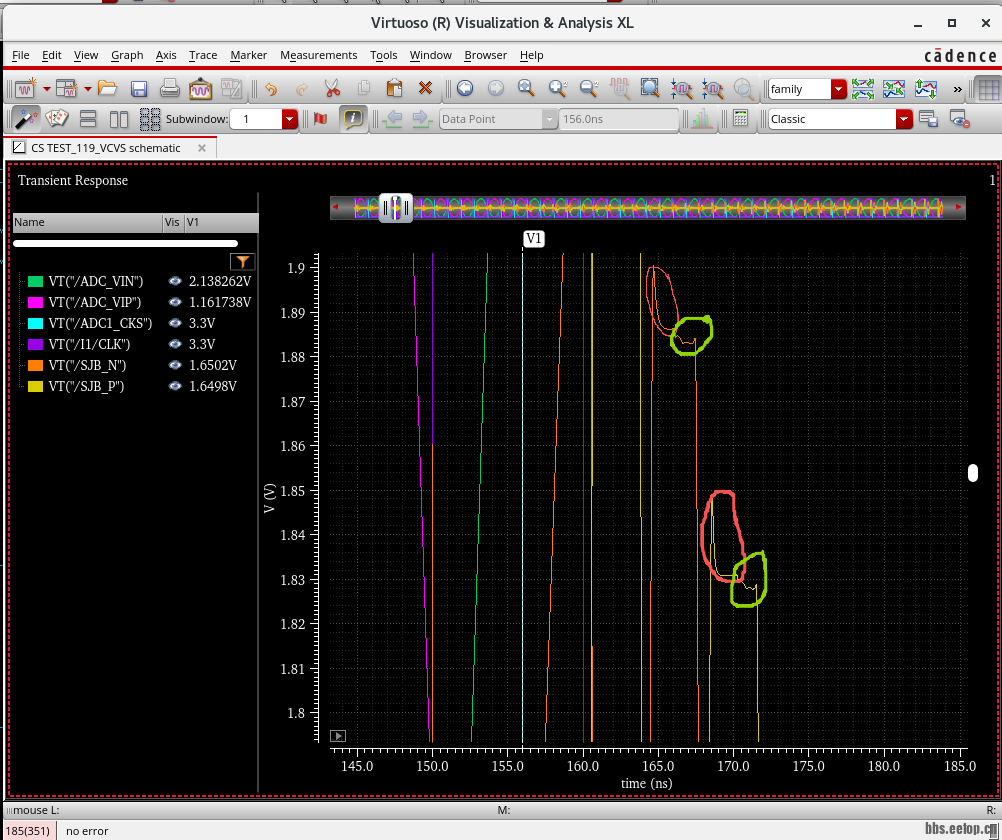Expand the 'family' dropdown list
The width and height of the screenshot is (1002, 840).
[x=838, y=89]
